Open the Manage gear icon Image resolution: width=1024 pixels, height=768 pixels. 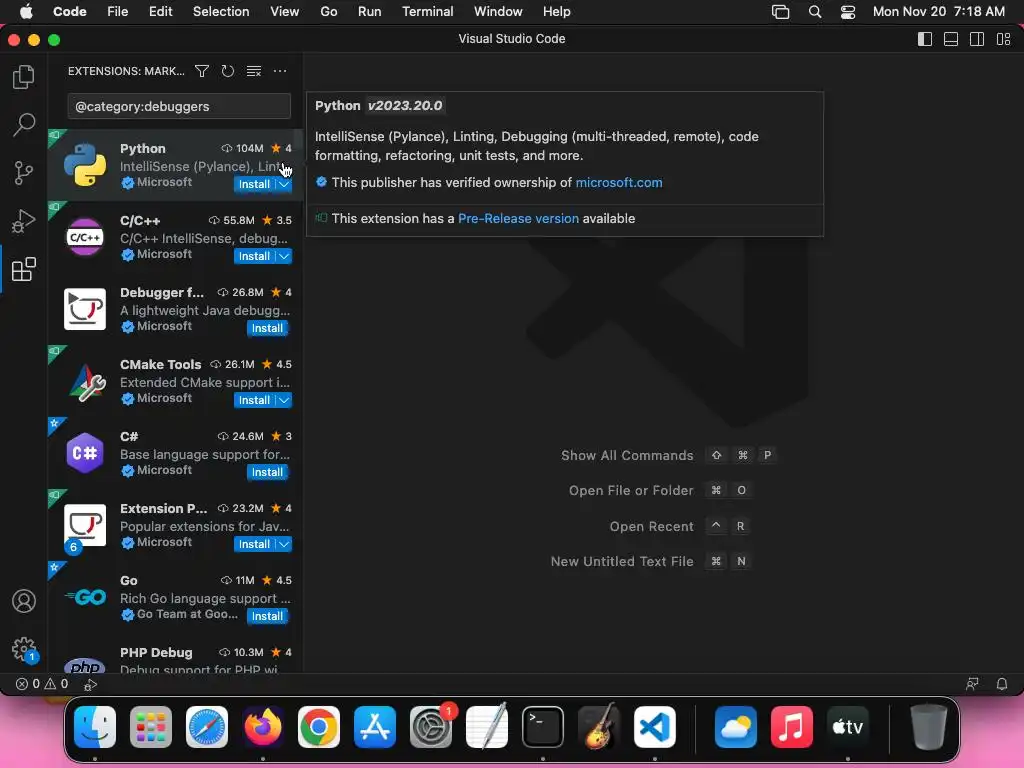click(x=24, y=649)
